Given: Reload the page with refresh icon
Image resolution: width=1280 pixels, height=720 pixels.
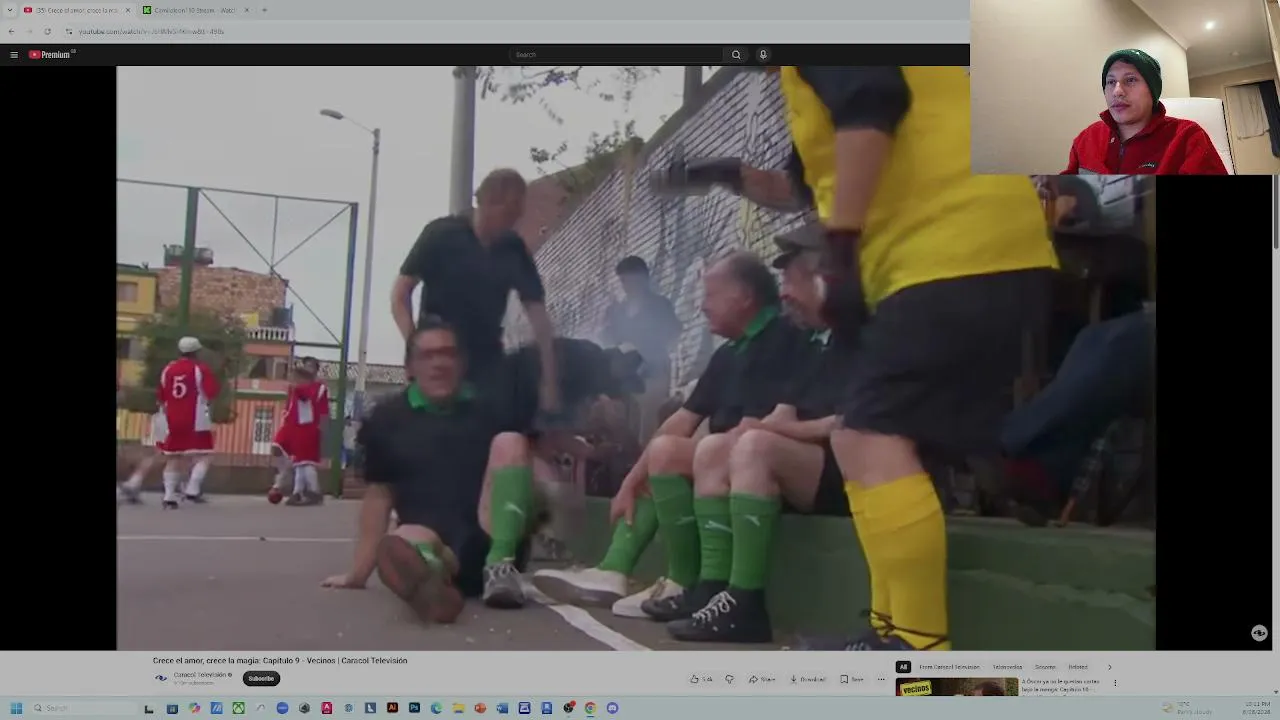Looking at the screenshot, I should [47, 31].
